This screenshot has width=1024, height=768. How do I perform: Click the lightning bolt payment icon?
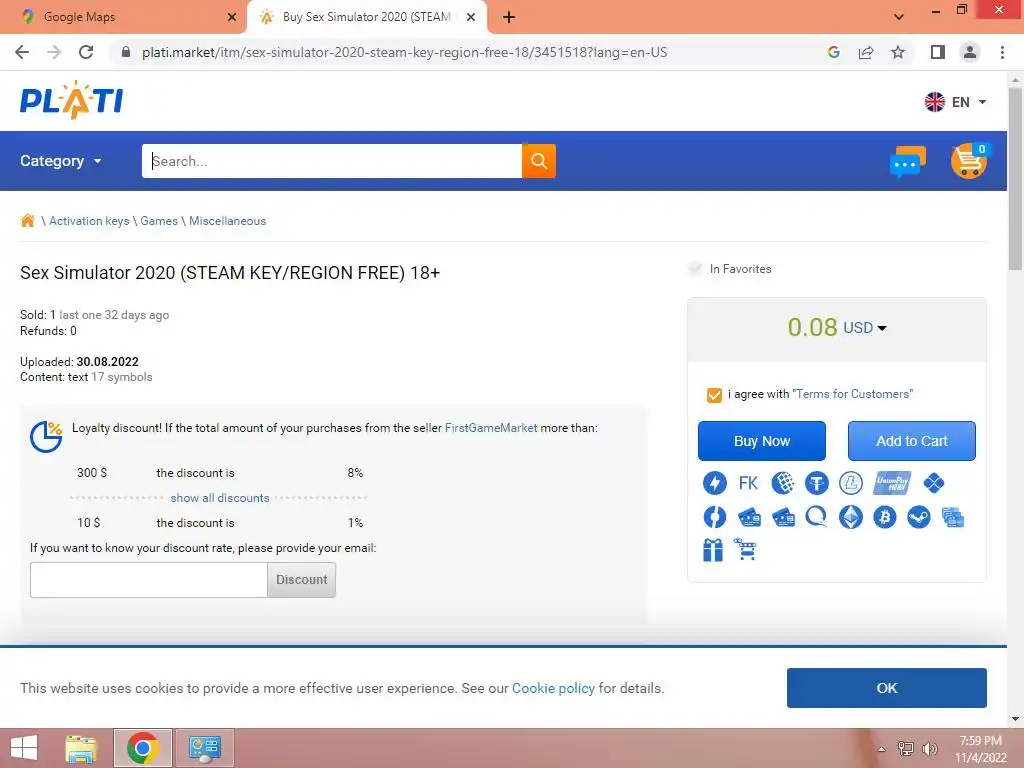pos(714,483)
